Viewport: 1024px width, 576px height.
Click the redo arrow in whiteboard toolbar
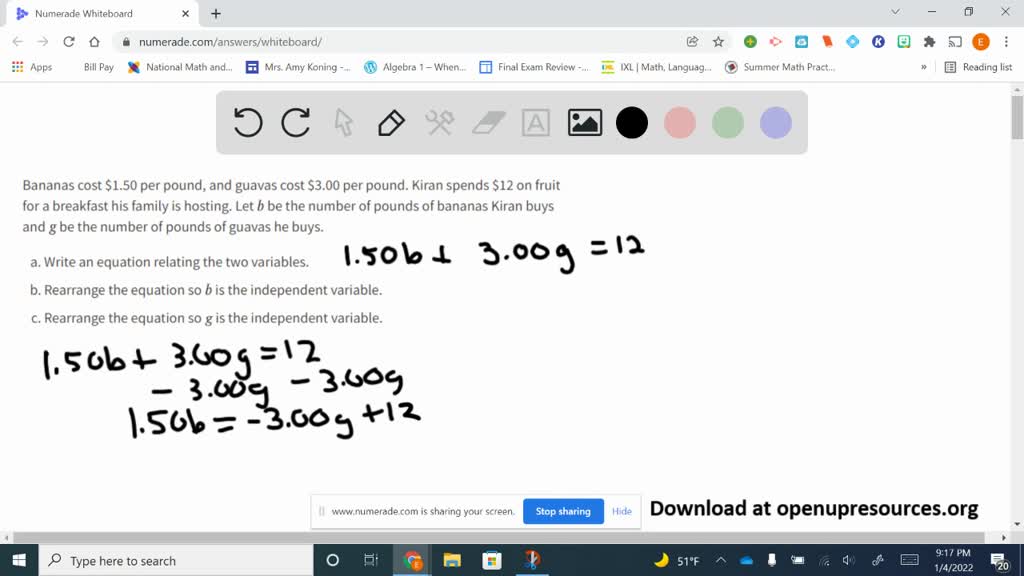coord(296,123)
